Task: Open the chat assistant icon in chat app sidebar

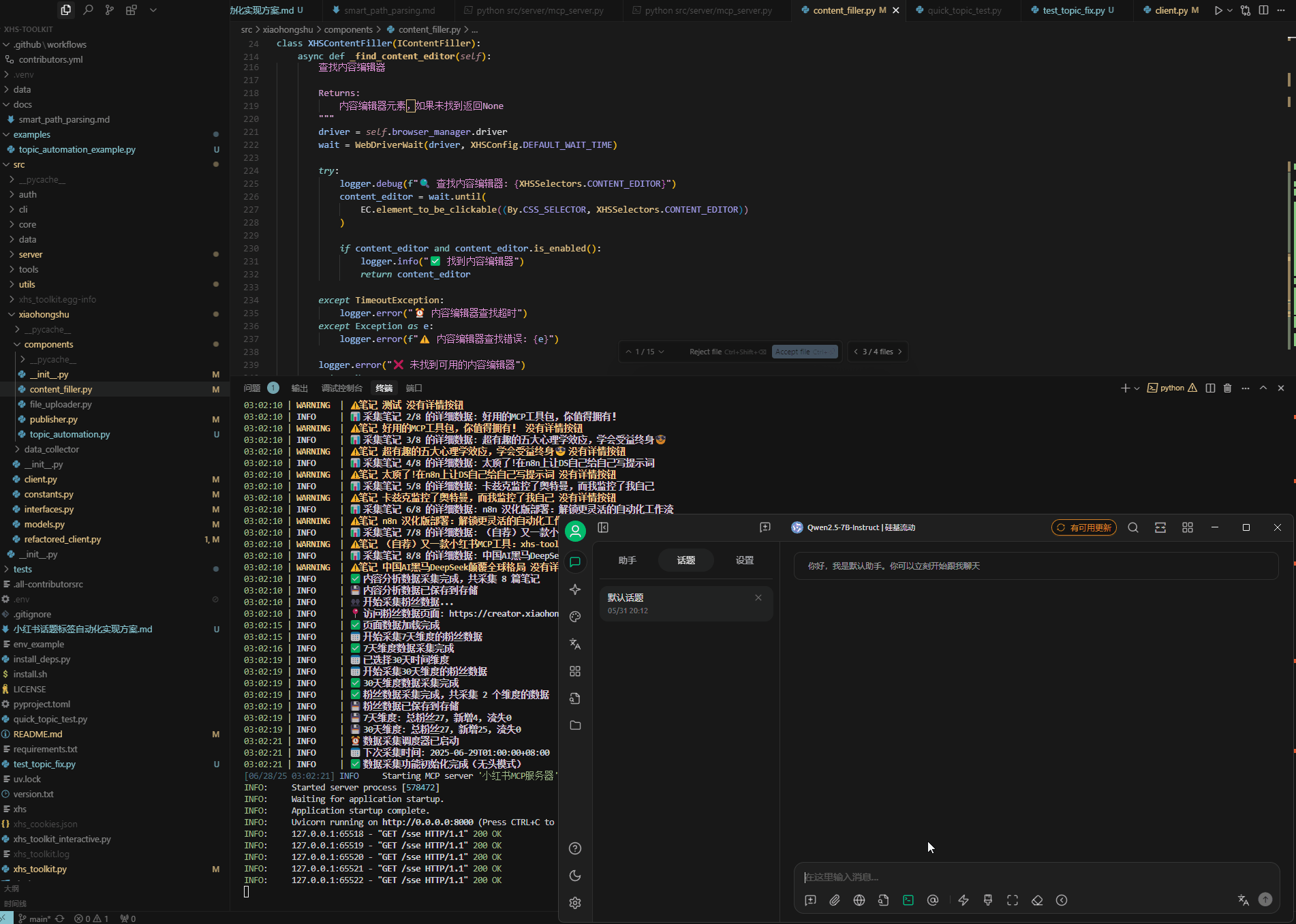Action: [x=575, y=562]
